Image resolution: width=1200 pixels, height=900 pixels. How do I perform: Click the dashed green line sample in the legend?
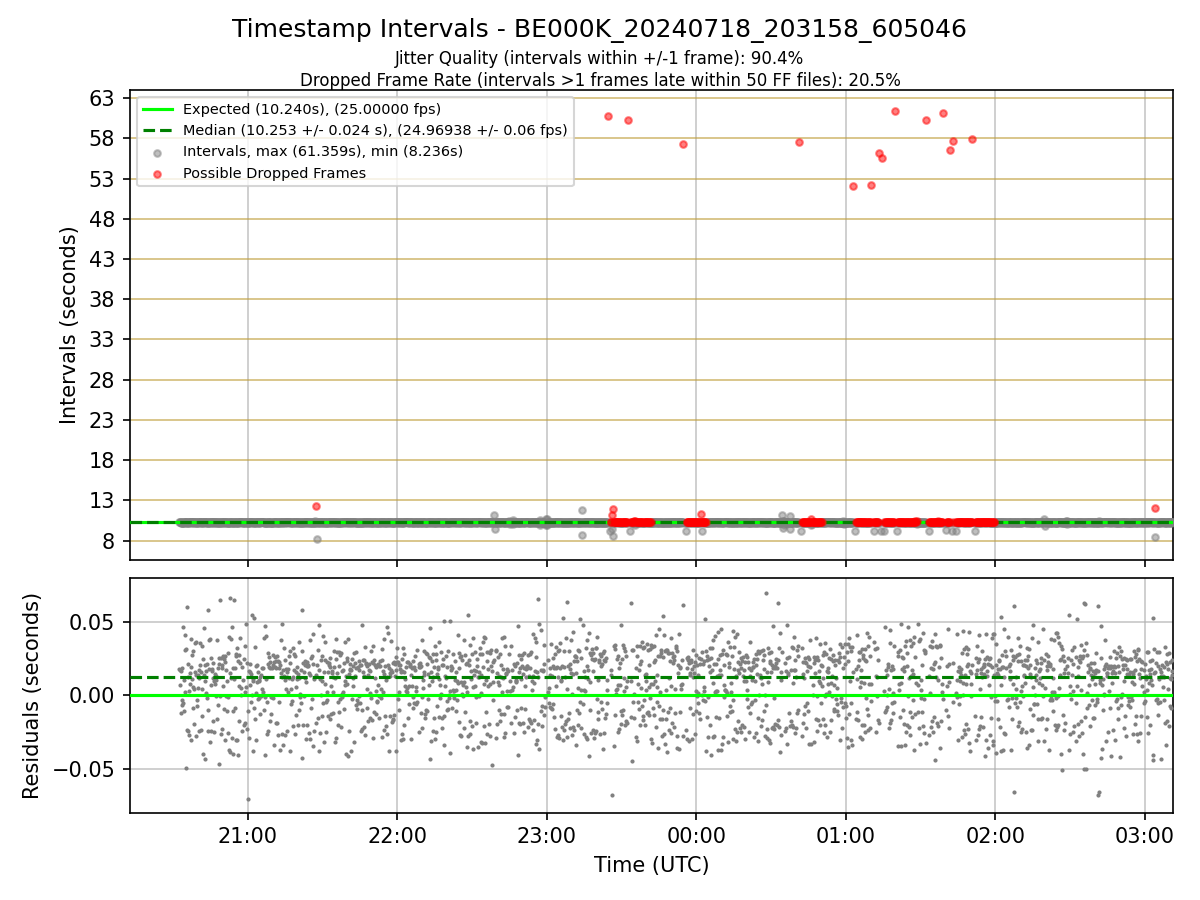pos(158,130)
